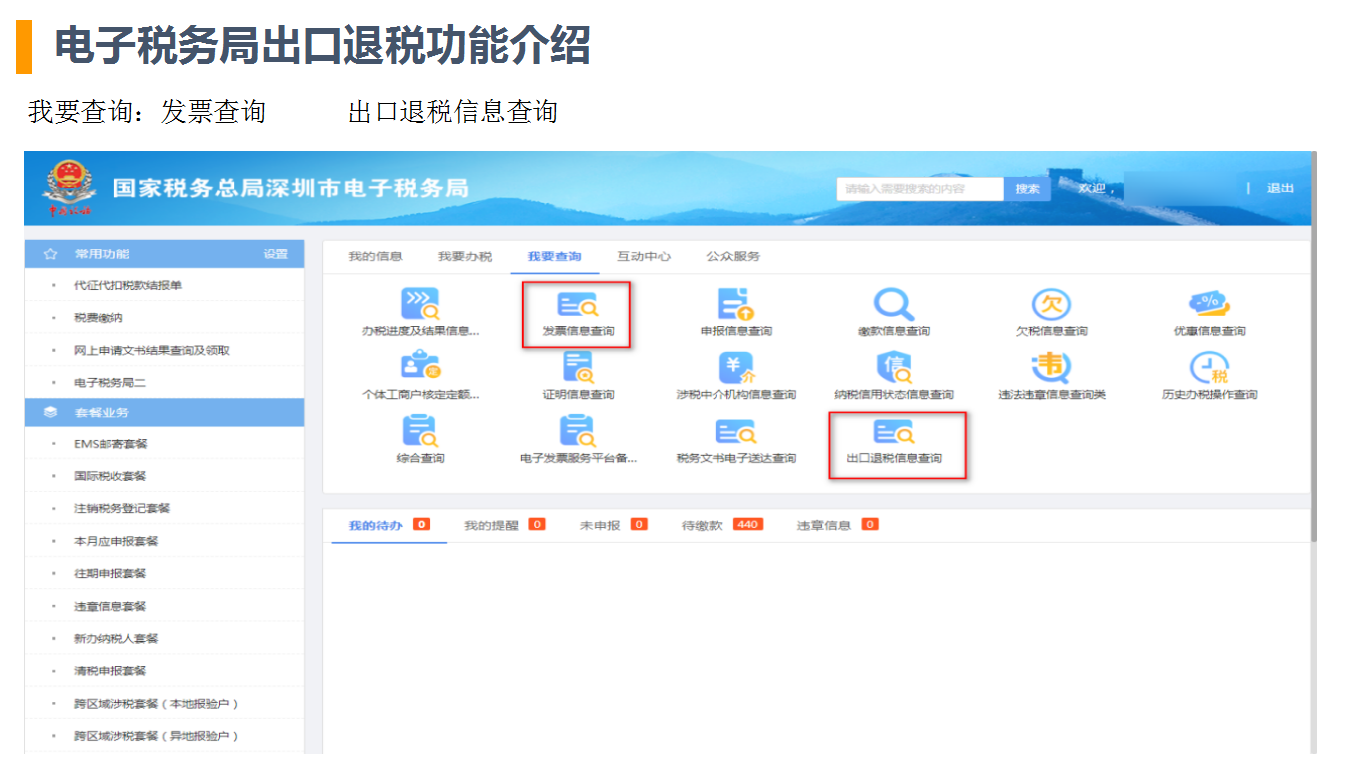The height and width of the screenshot is (761, 1350).
Task: Click 设置 in 常用功能 header
Action: [276, 254]
